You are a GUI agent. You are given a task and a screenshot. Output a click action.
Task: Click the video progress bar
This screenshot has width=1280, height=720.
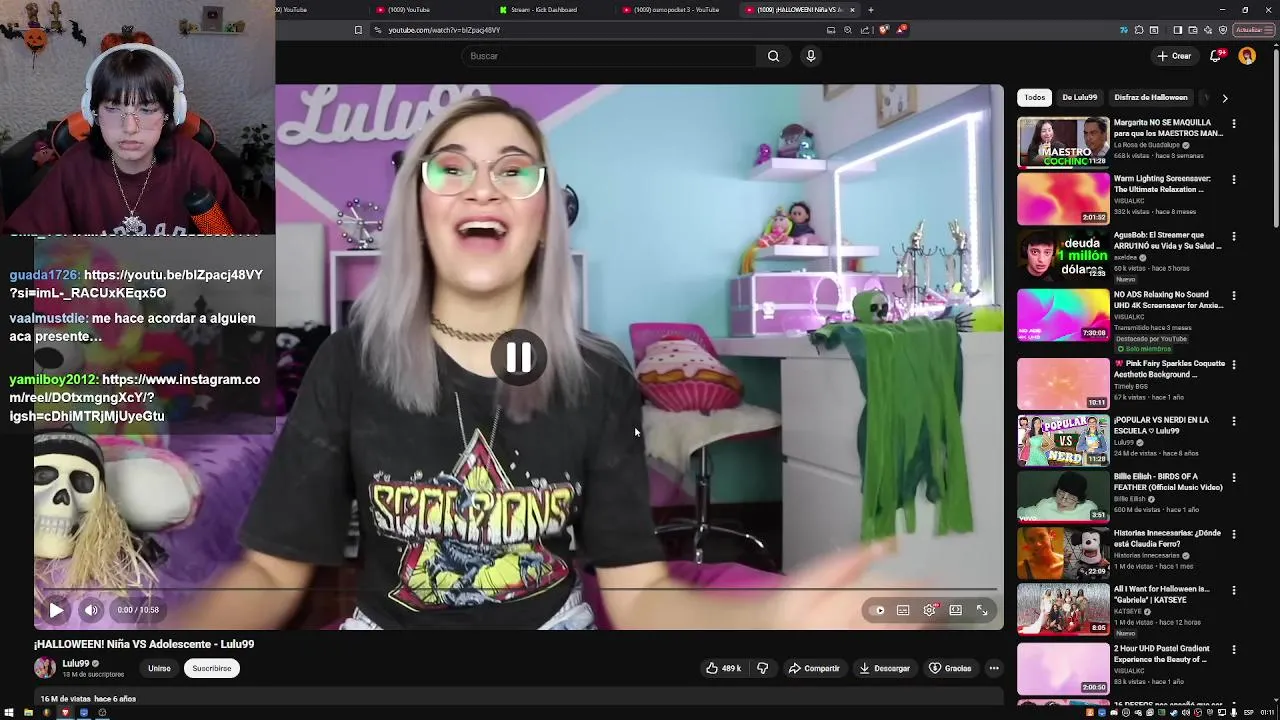pyautogui.click(x=518, y=590)
